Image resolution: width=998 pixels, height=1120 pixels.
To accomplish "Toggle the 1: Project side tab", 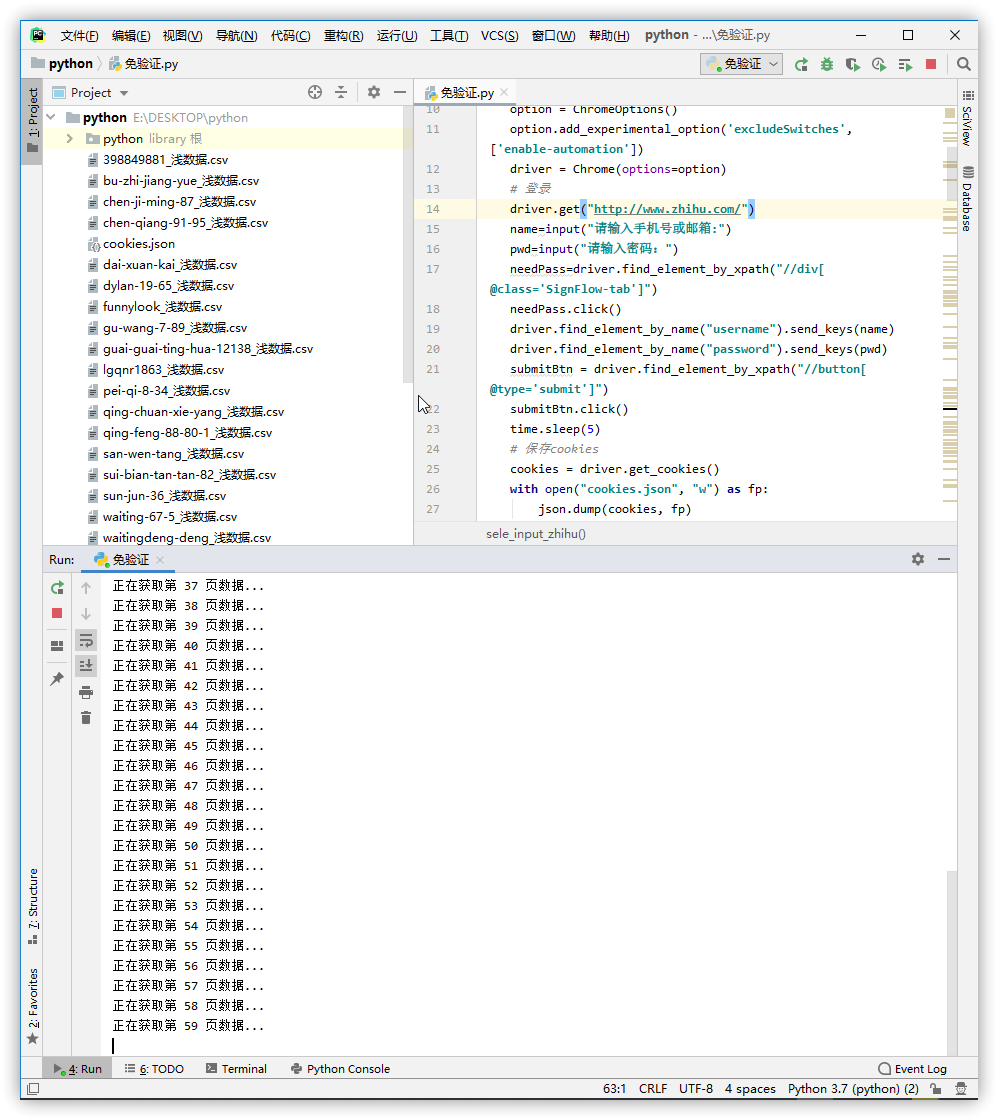I will 33,120.
